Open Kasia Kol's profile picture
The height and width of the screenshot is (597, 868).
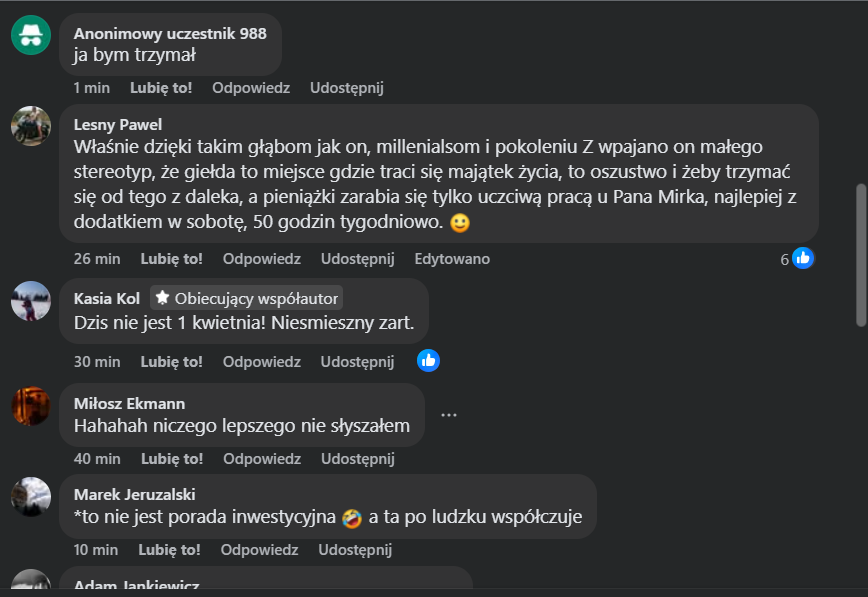point(31,301)
